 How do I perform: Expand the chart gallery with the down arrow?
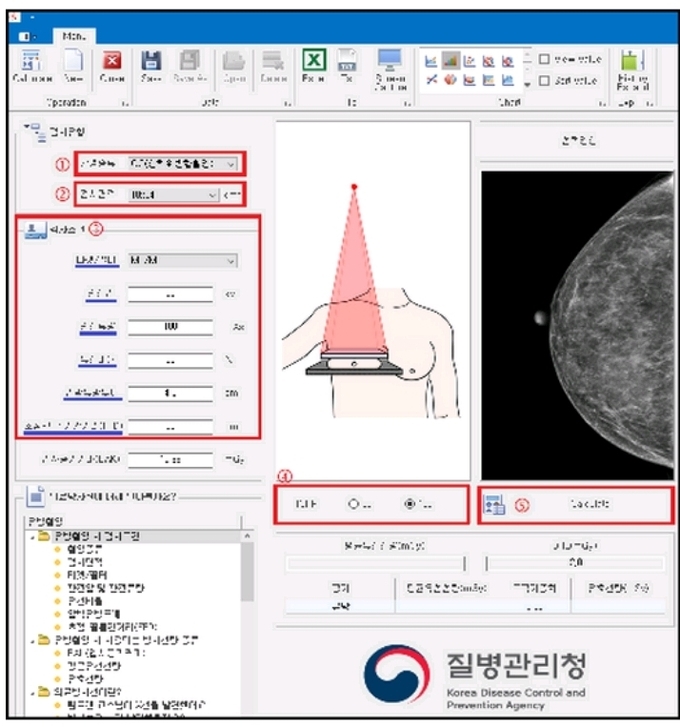(x=527, y=84)
